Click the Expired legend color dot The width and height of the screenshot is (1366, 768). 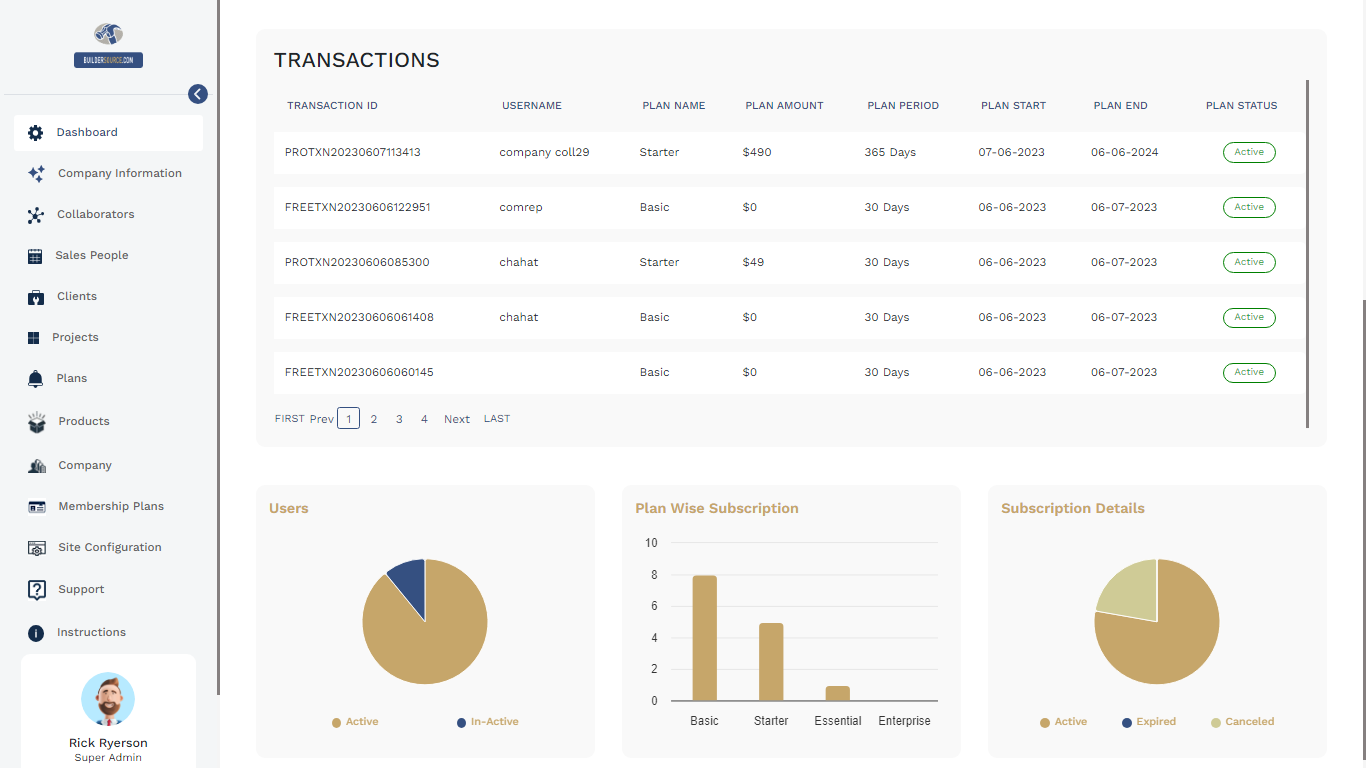coord(1127,722)
